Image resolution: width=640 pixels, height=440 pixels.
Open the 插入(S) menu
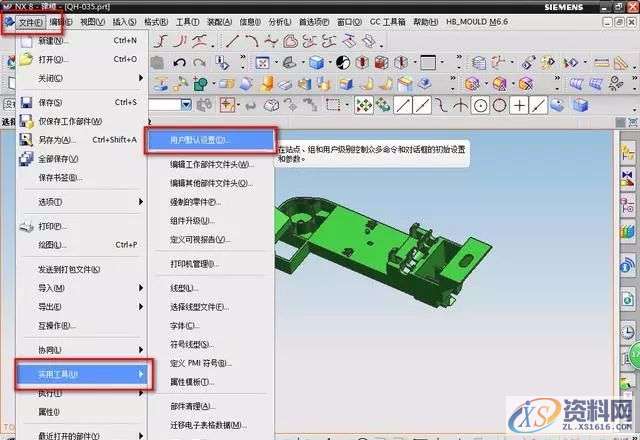(x=124, y=22)
